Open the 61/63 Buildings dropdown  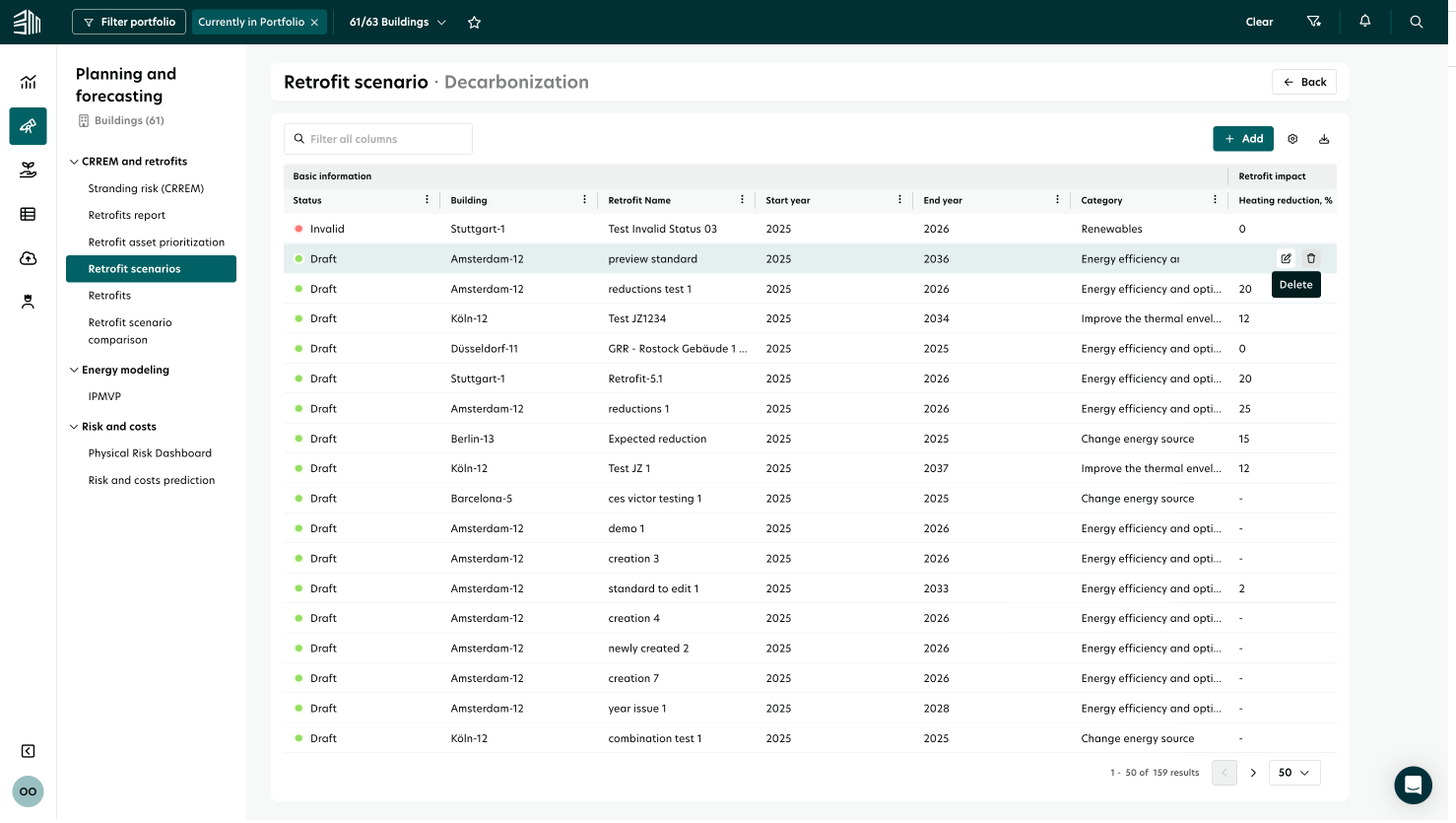(x=398, y=22)
